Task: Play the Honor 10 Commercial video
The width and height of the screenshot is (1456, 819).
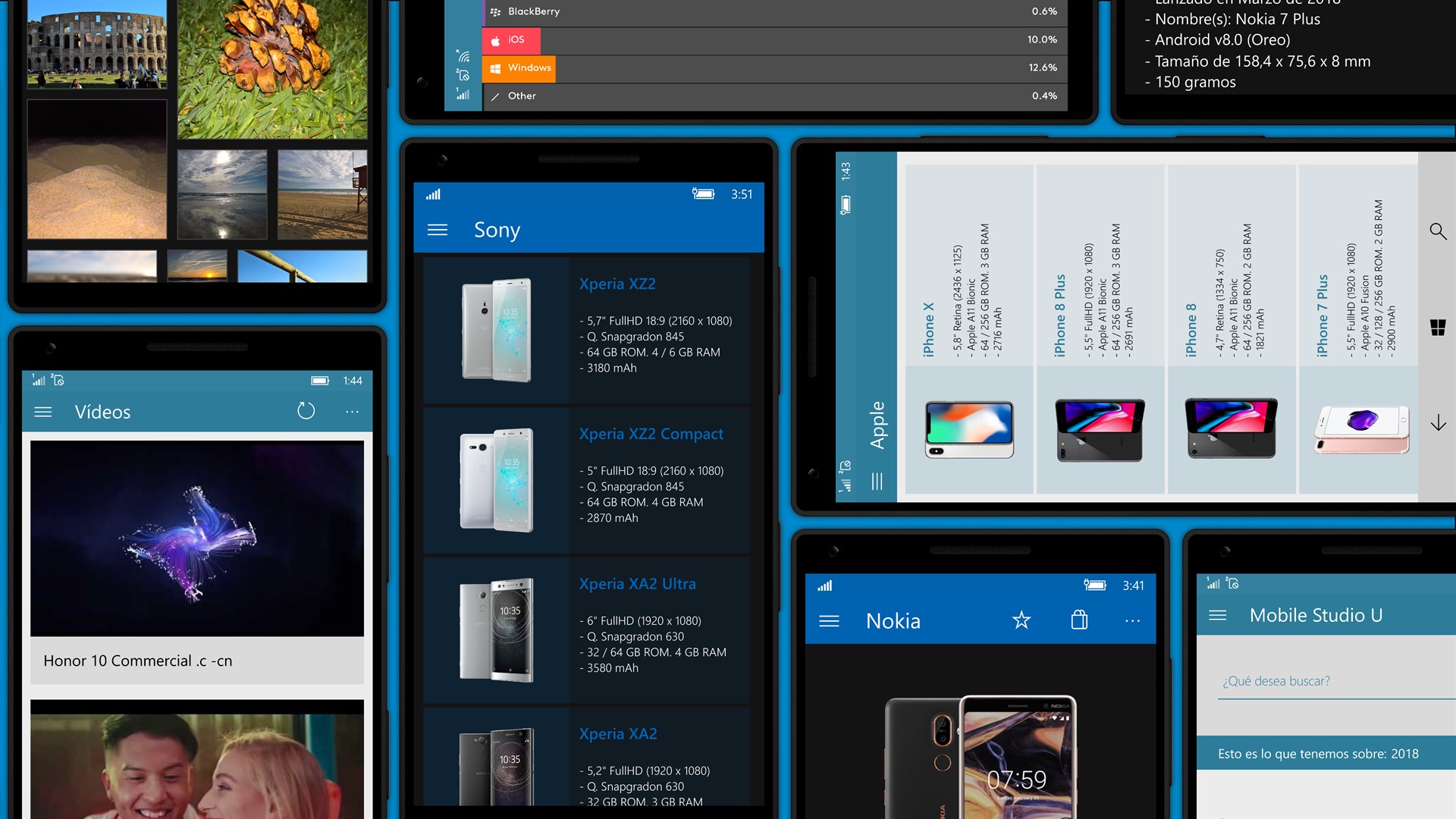Action: (x=197, y=538)
